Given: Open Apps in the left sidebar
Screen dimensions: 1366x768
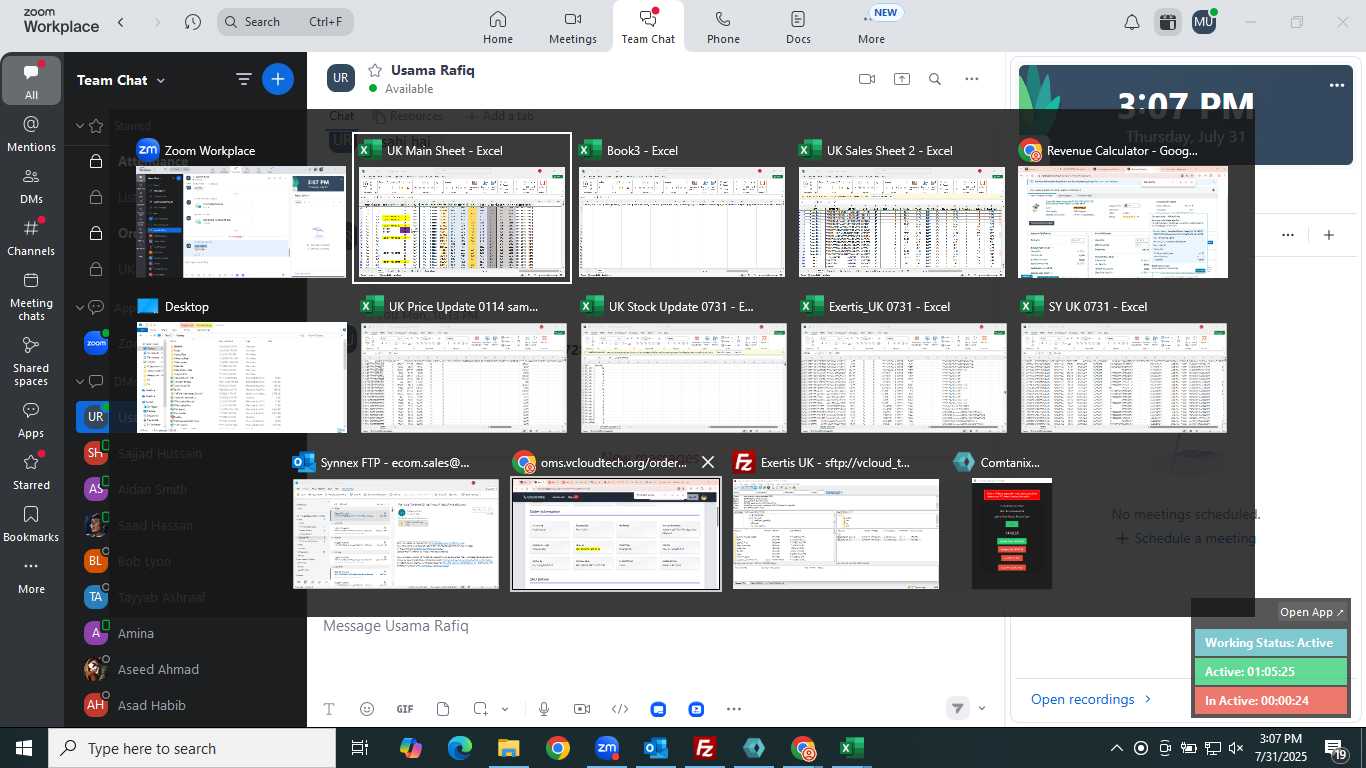Looking at the screenshot, I should click(31, 420).
